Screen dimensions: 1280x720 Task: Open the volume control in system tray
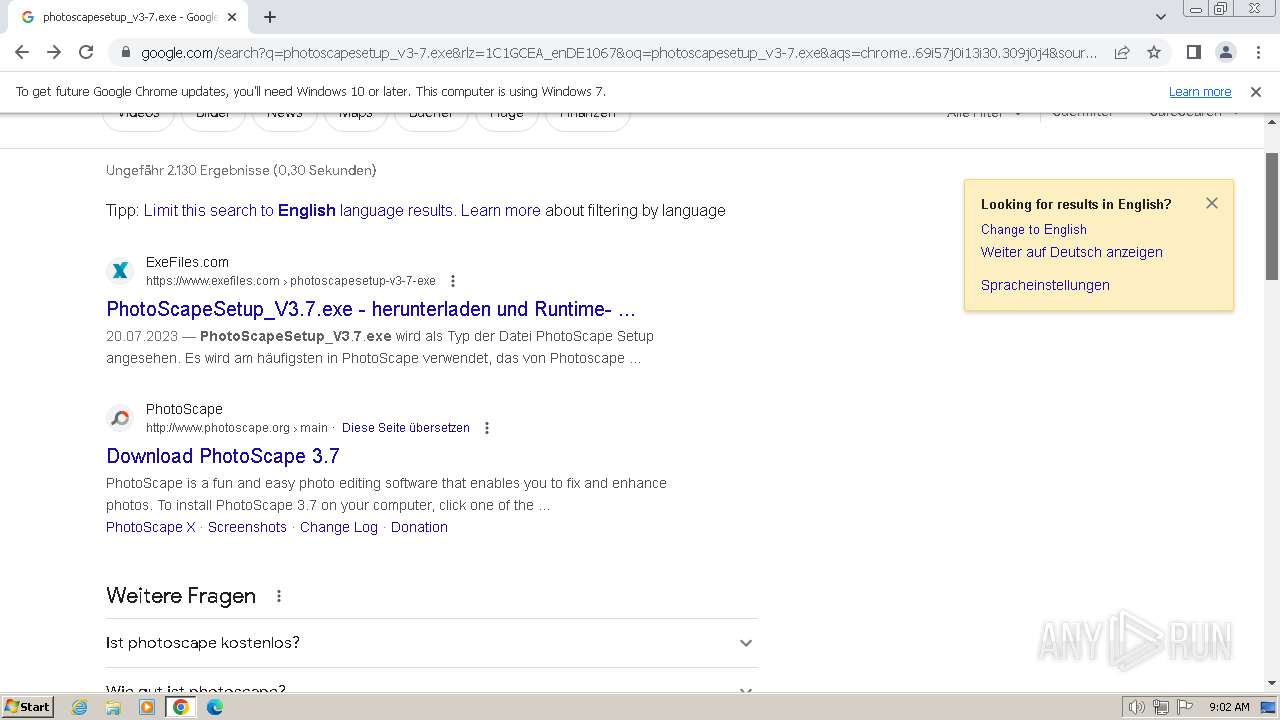pos(1136,707)
